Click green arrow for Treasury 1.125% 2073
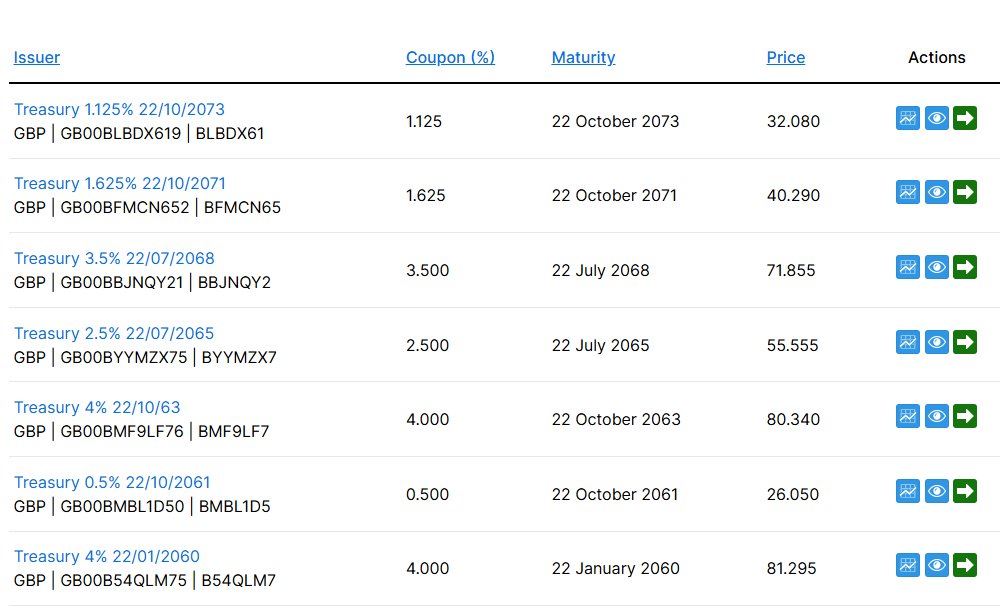This screenshot has width=1000, height=606. 965,118
